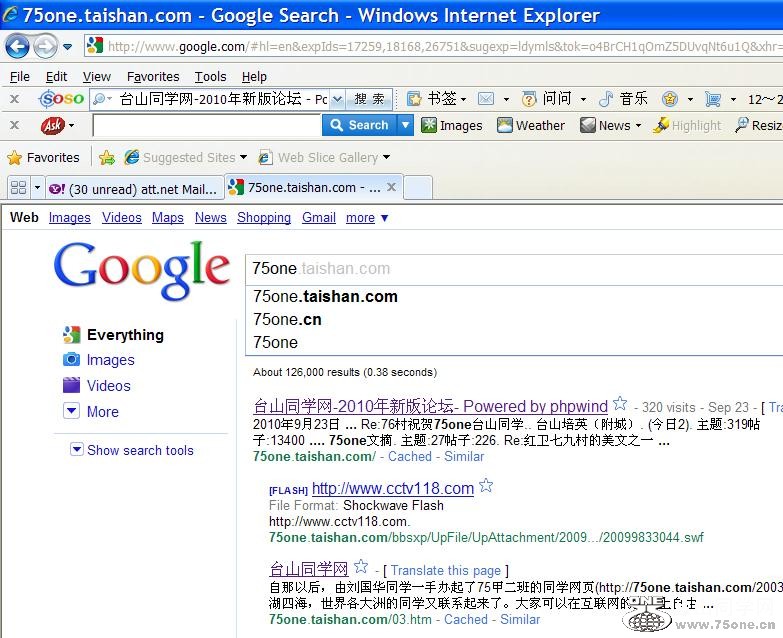Expand the Soso search box dropdown

click(337, 99)
